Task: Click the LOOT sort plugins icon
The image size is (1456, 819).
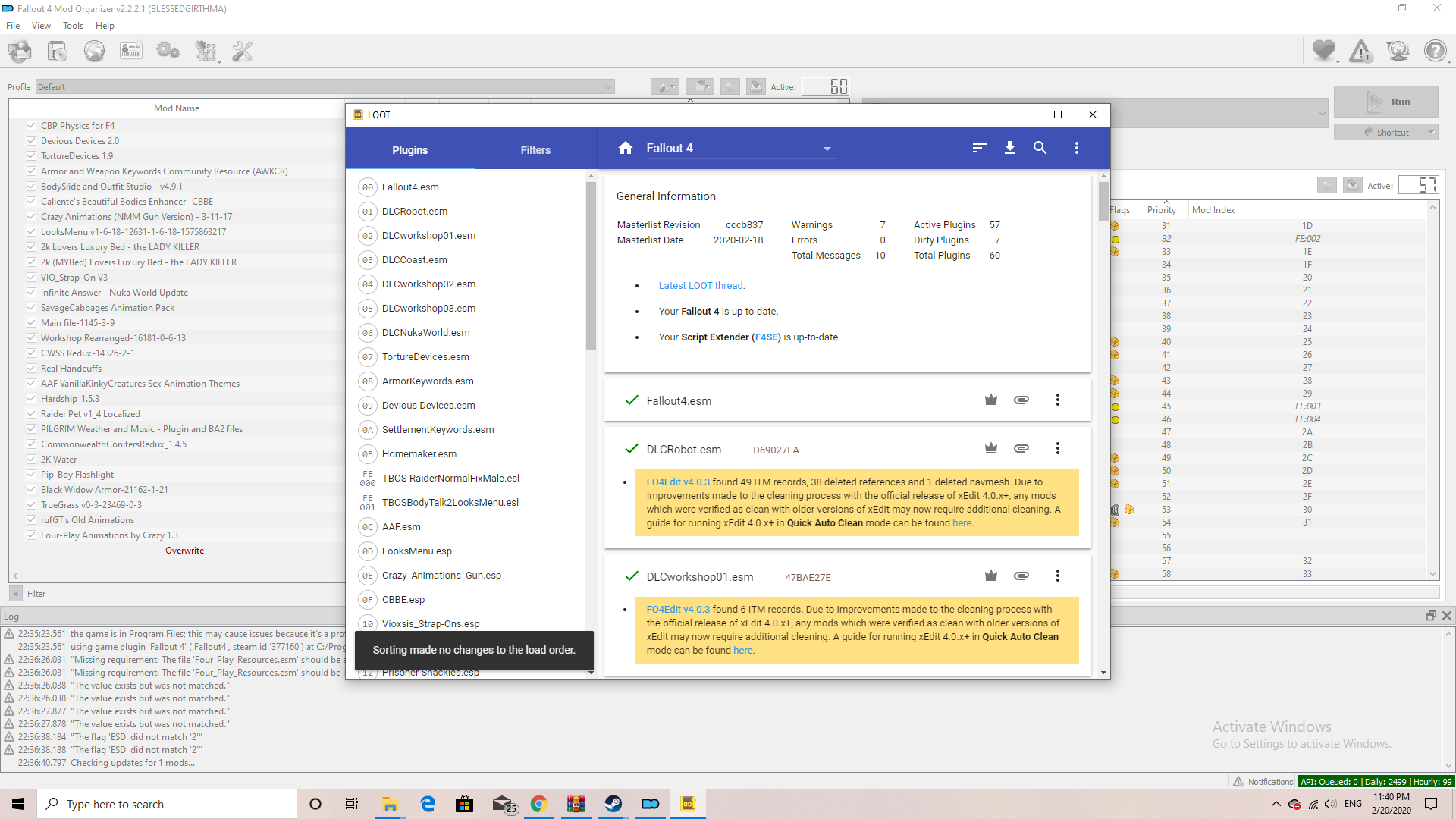Action: [x=979, y=148]
